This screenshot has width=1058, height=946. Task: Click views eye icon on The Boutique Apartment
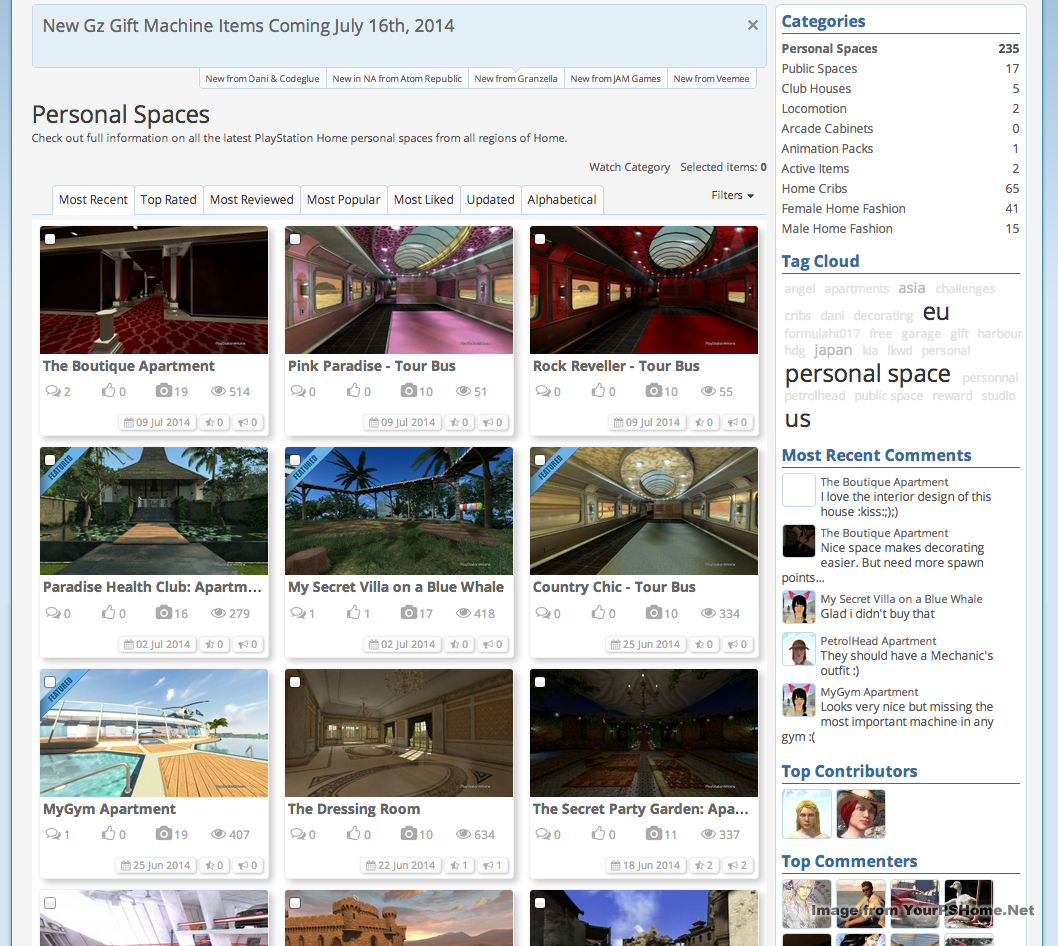tap(218, 391)
